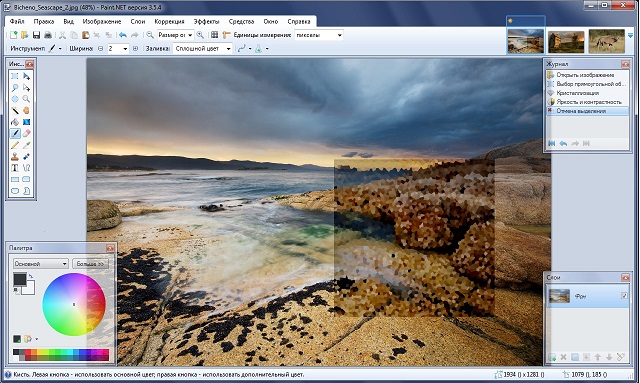Viewport: 640px width, 383px height.
Task: Select the Text tool
Action: coord(15,168)
